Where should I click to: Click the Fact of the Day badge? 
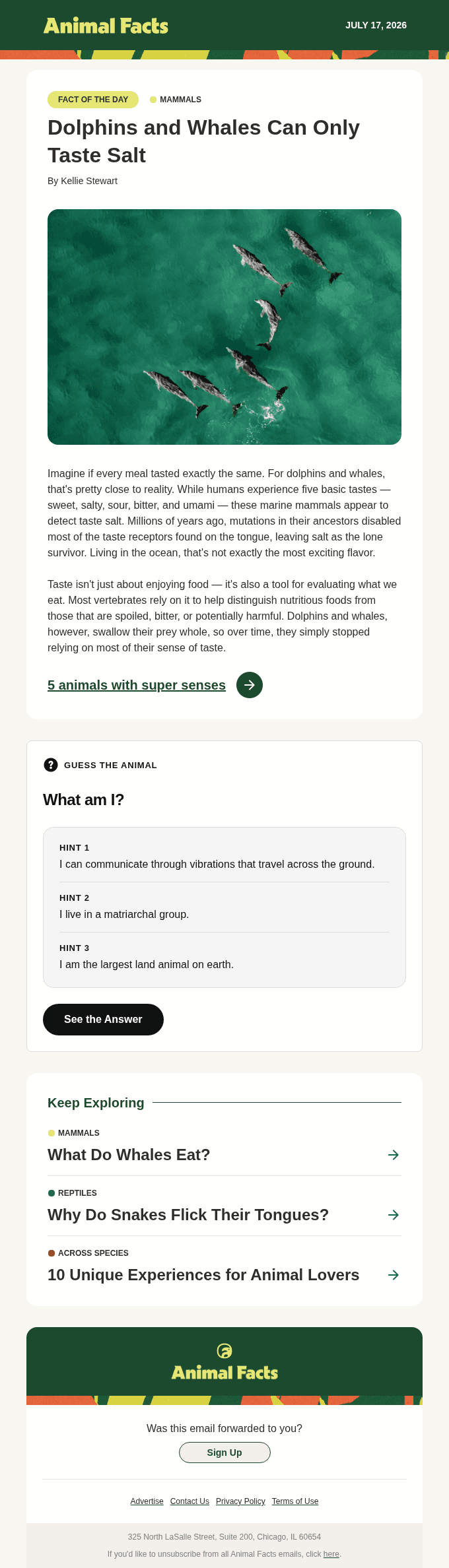coord(93,100)
